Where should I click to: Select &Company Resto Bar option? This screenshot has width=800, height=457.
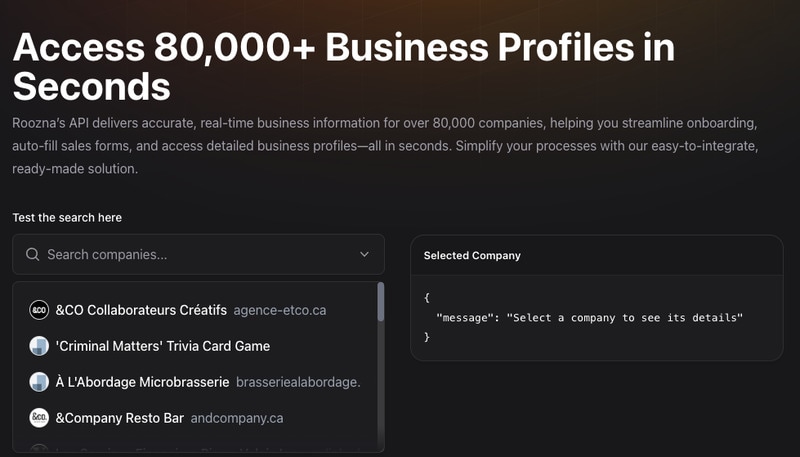click(120, 418)
